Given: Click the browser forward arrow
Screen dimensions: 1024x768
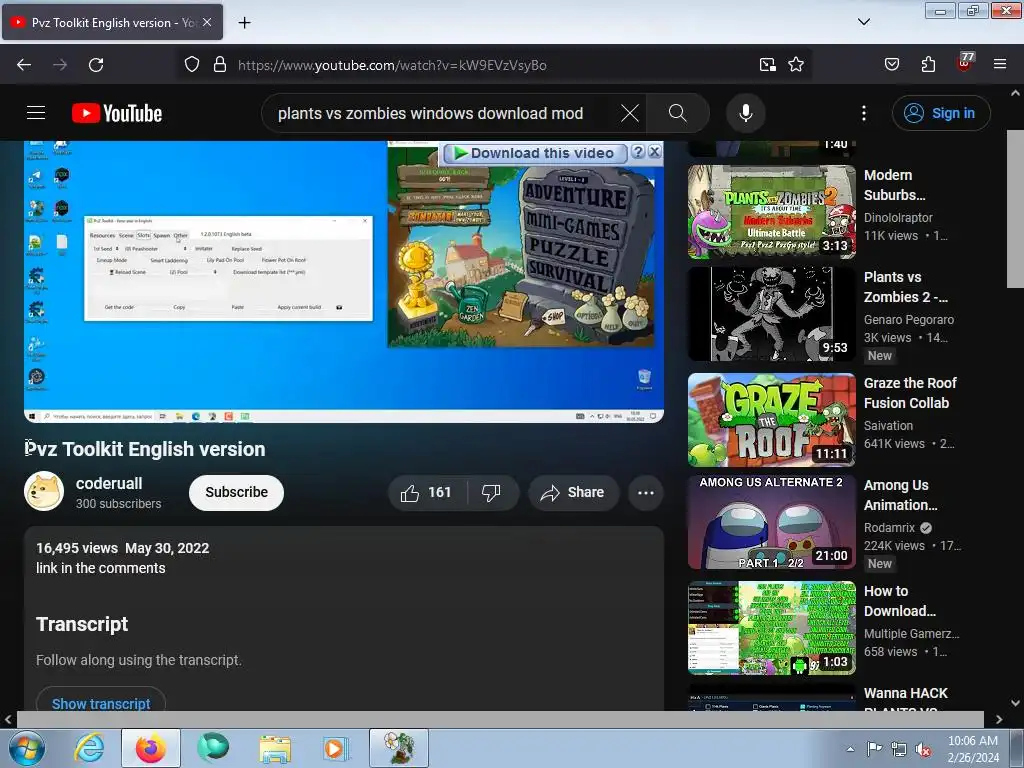Looking at the screenshot, I should pyautogui.click(x=60, y=65).
